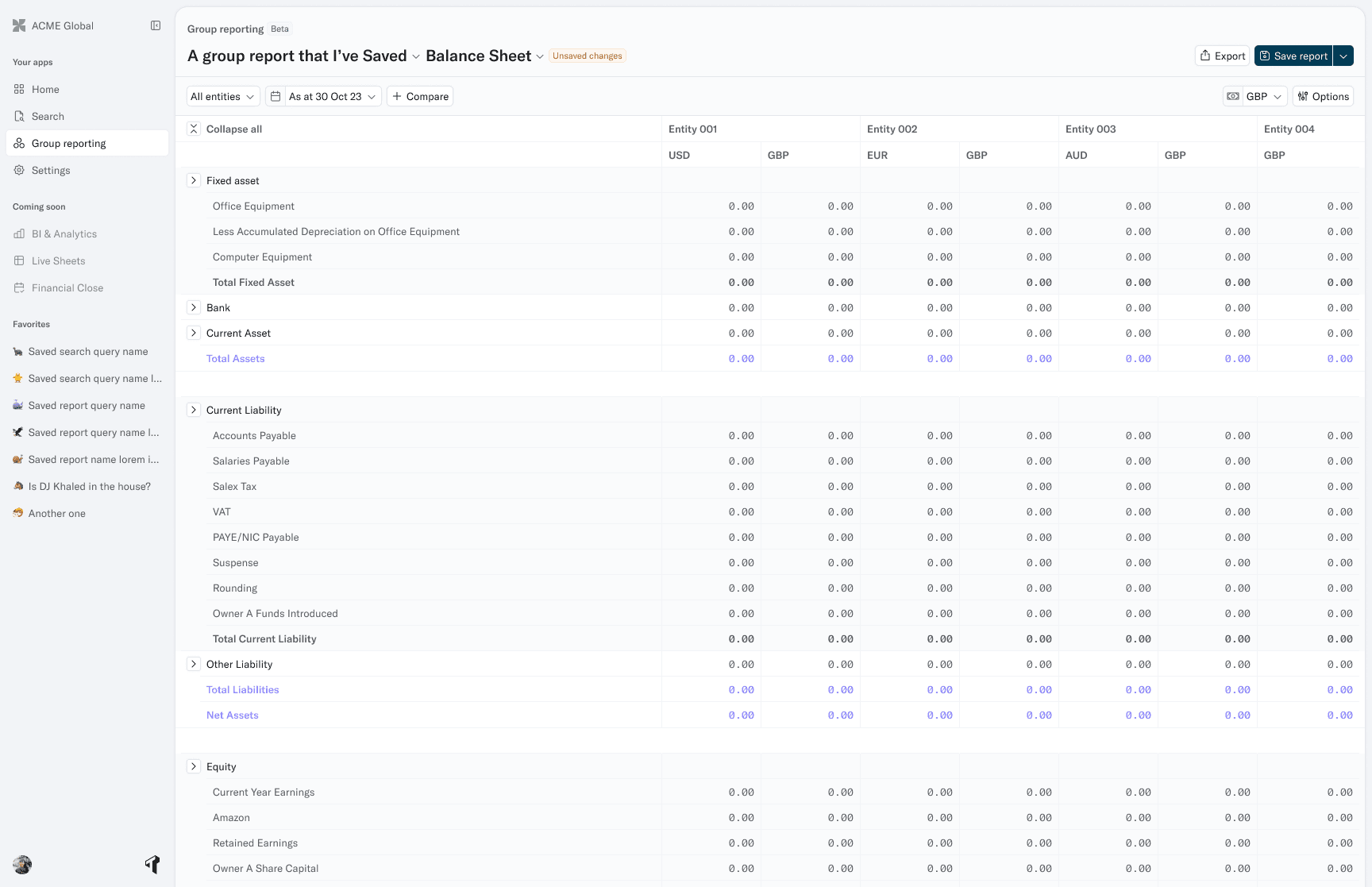This screenshot has height=887, width=1372.
Task: Click the Save report button
Action: click(1293, 56)
